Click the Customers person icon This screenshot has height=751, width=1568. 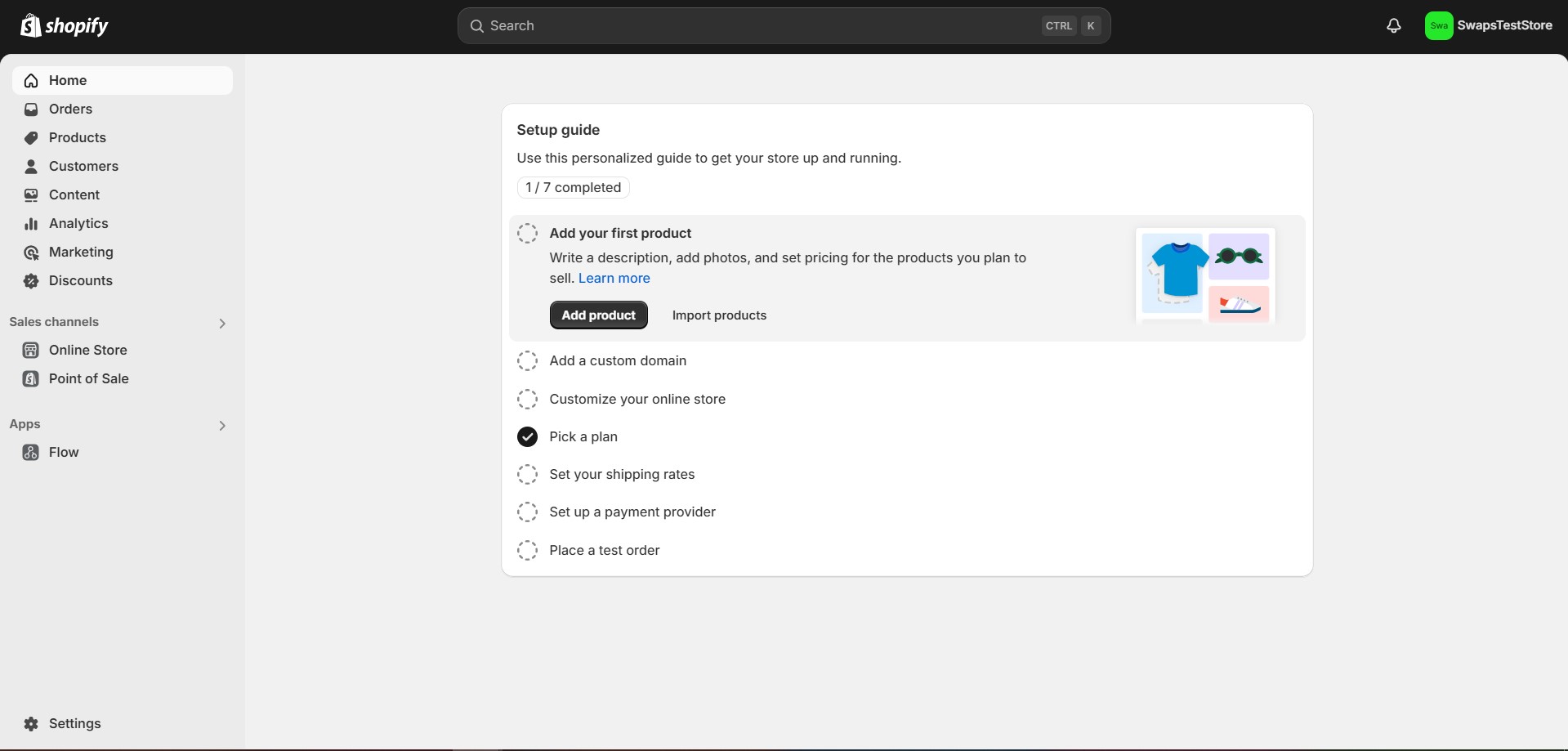(x=31, y=166)
